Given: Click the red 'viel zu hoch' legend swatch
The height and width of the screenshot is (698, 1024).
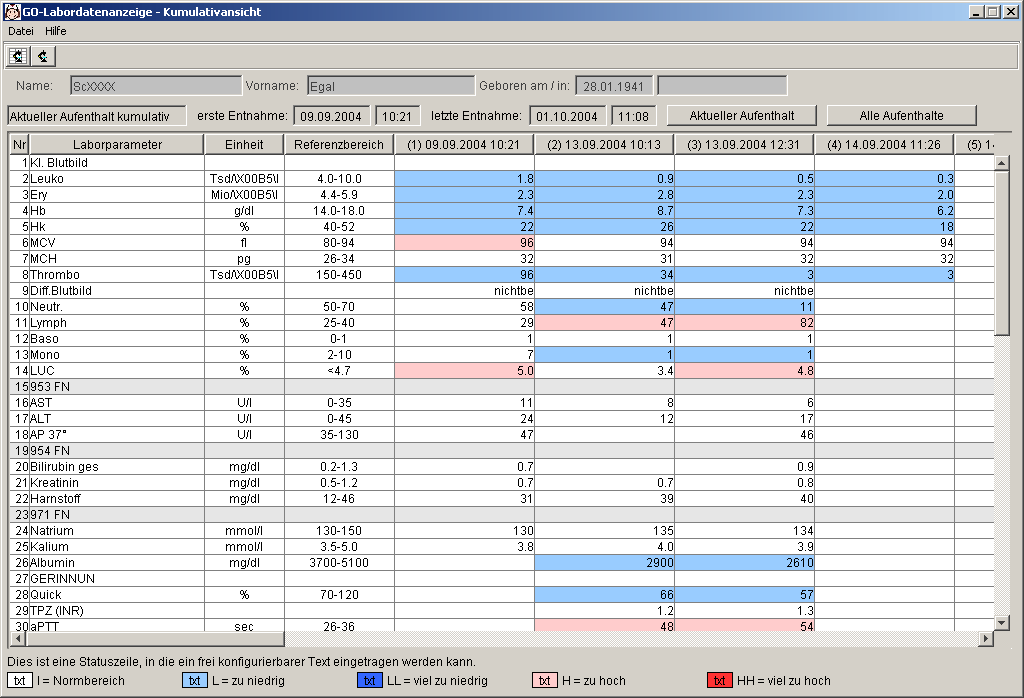Looking at the screenshot, I should (720, 680).
